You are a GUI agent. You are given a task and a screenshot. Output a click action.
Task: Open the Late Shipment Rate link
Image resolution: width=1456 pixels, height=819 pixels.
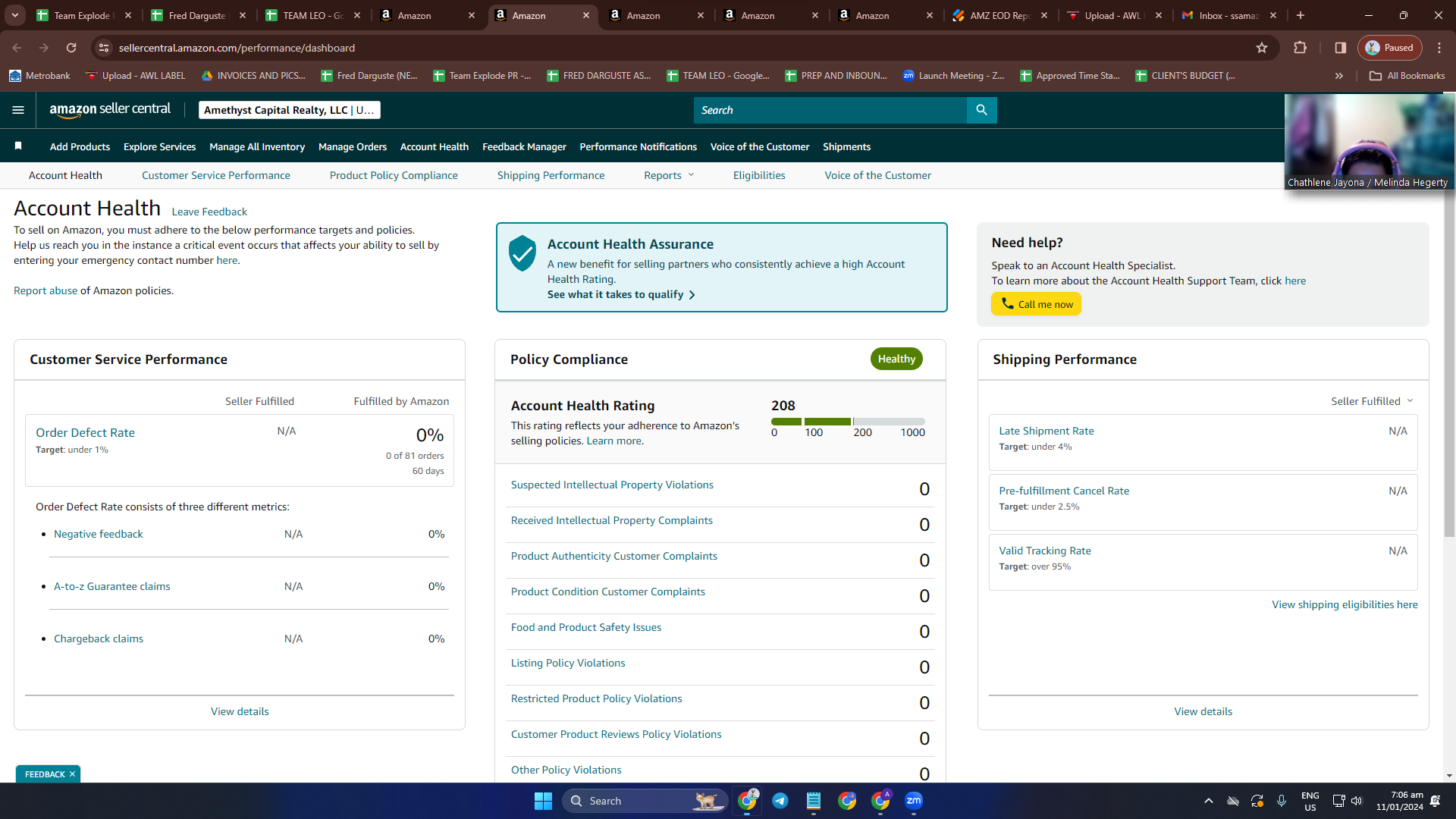point(1046,431)
